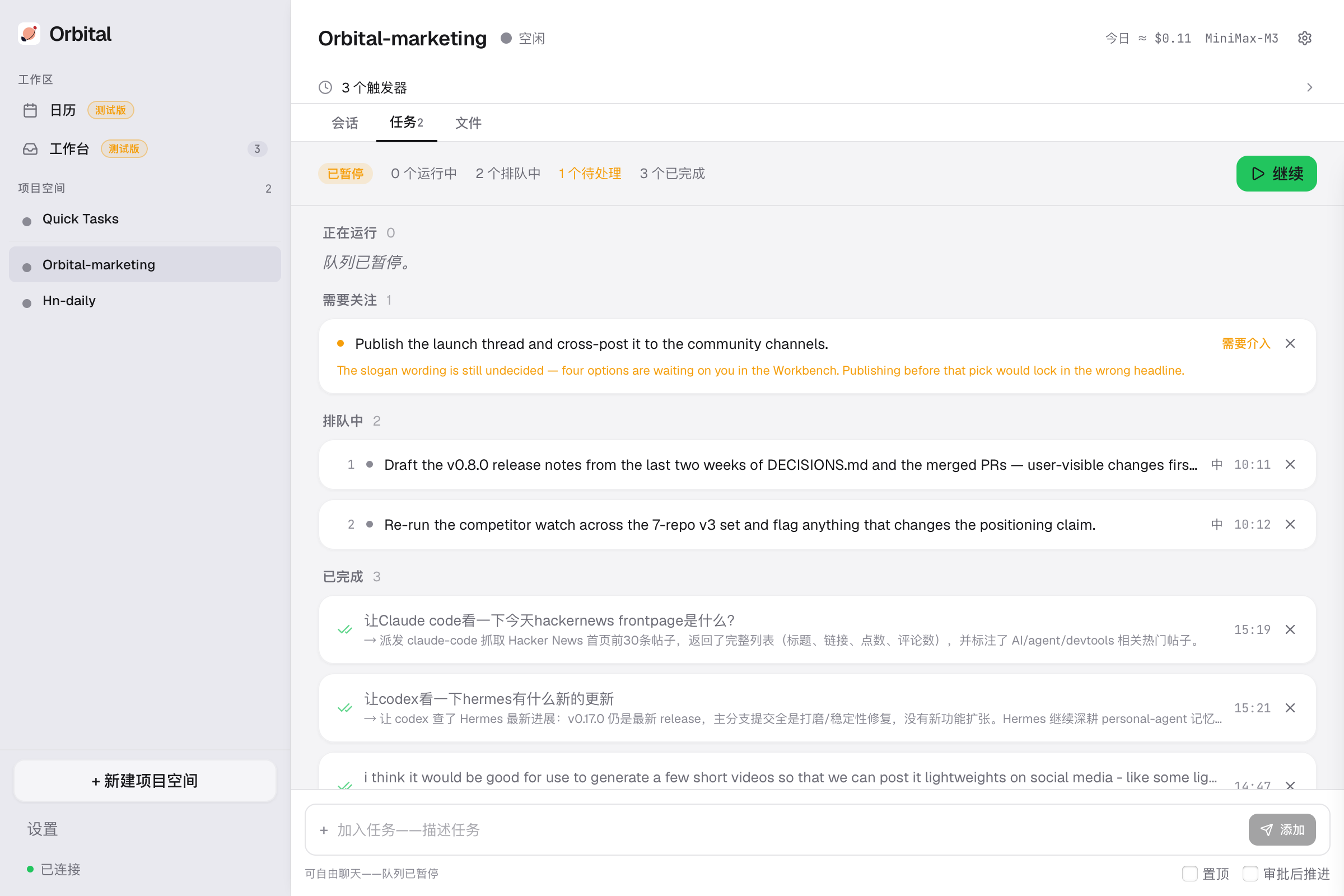Viewport: 1344px width, 896px height.
Task: Click the clock icon beside 3 个触发器
Action: click(x=325, y=87)
